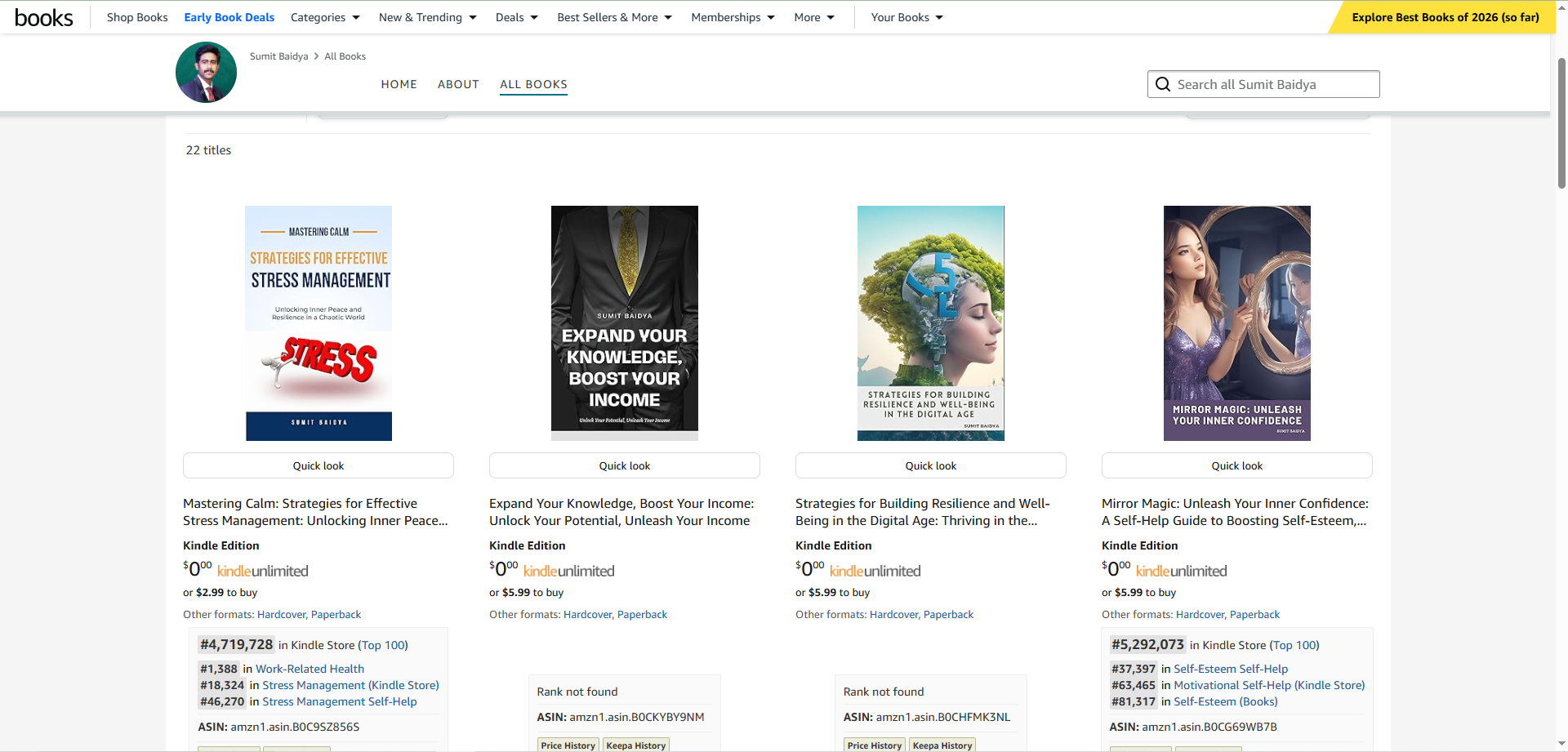Screen dimensions: 1568x752
Task: Open Sumit Baidya's profile photo
Action: click(x=206, y=72)
